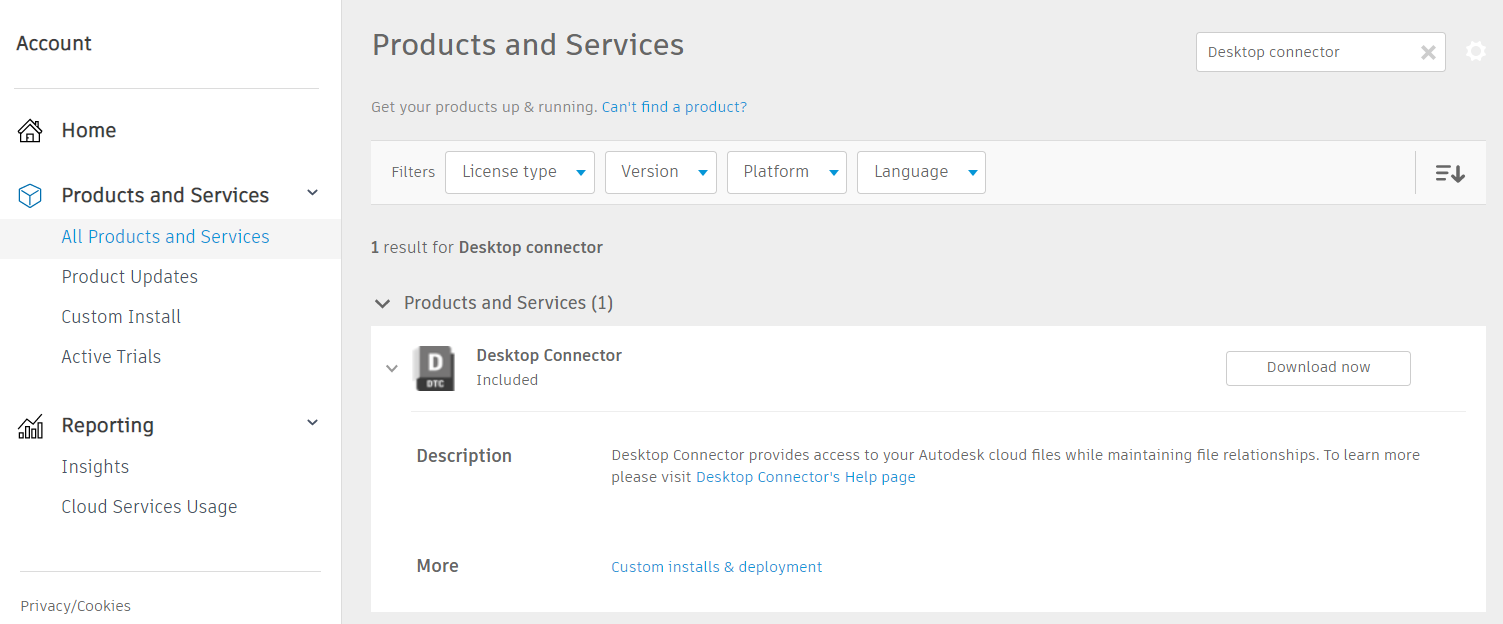This screenshot has width=1503, height=624.
Task: Click the Desktop Connector DTC product icon
Action: tap(434, 368)
